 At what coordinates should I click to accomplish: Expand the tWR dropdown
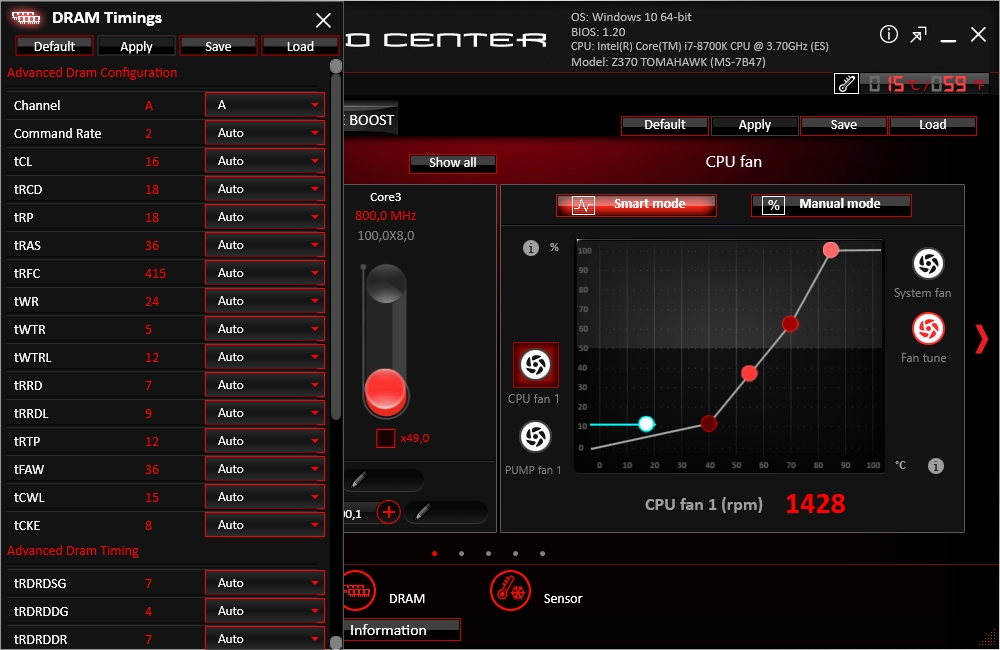[265, 301]
